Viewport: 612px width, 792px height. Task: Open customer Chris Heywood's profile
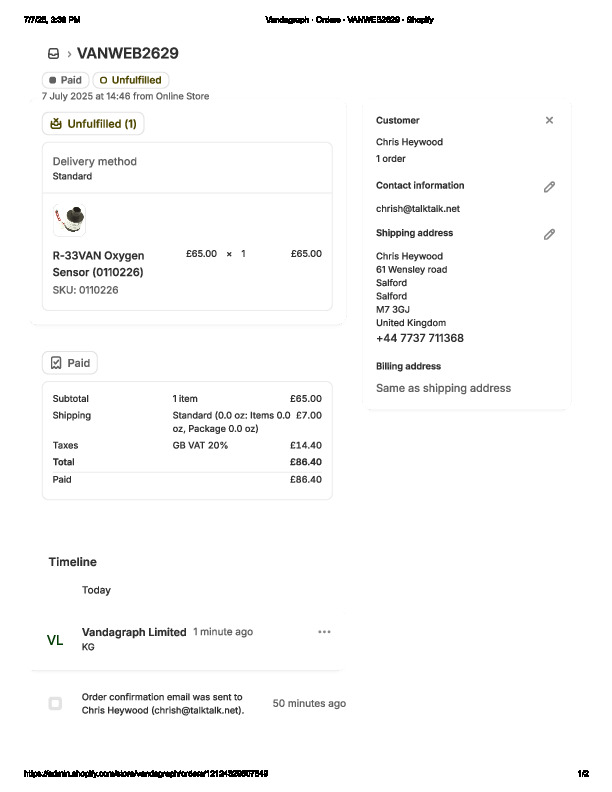click(409, 142)
